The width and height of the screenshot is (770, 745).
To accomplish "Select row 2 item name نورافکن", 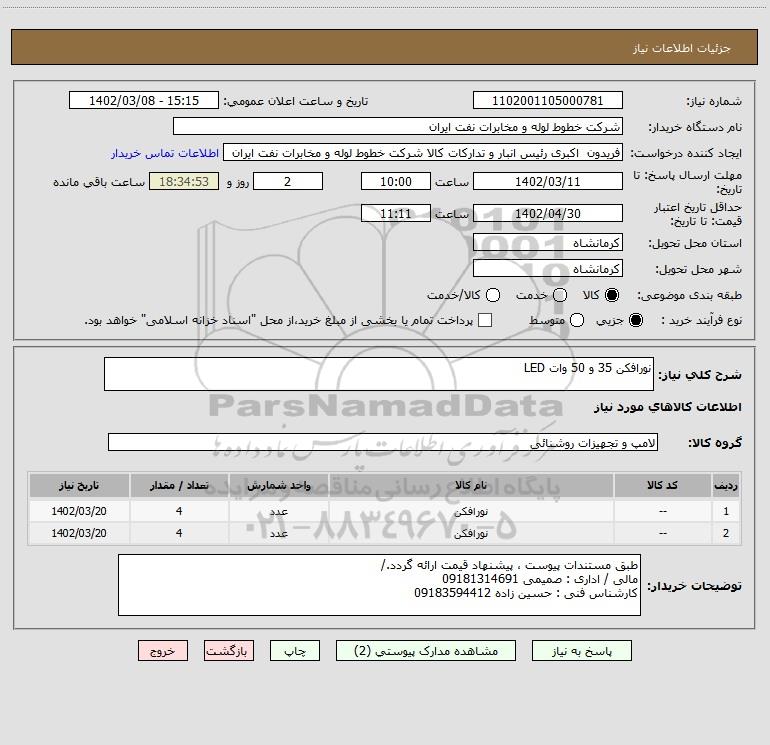I will (x=470, y=533).
